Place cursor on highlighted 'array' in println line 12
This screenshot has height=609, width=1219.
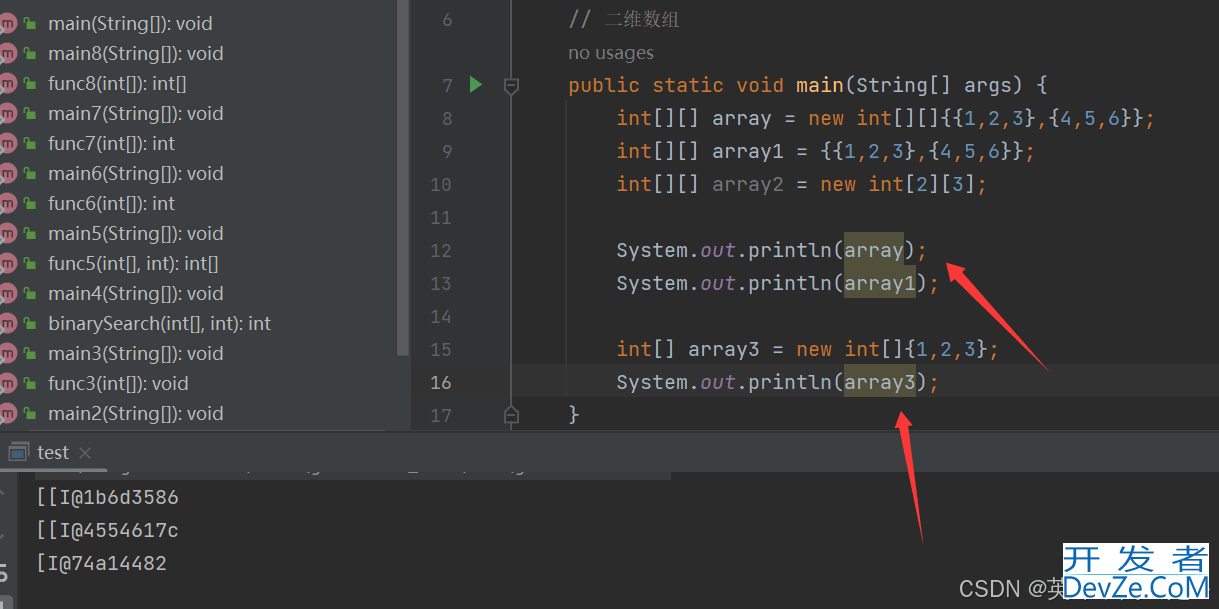click(874, 250)
